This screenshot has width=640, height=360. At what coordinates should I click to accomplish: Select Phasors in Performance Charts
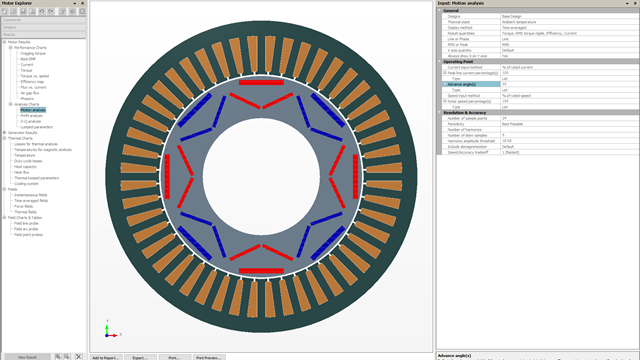coord(27,99)
